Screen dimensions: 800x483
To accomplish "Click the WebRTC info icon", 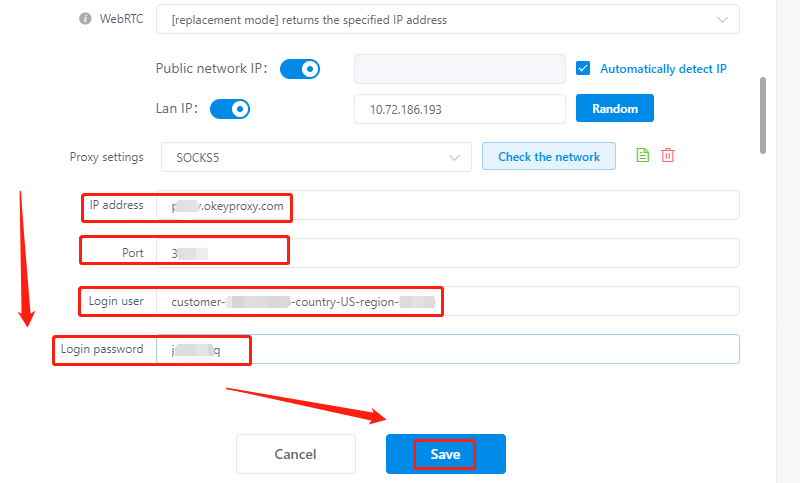I will click(x=85, y=19).
